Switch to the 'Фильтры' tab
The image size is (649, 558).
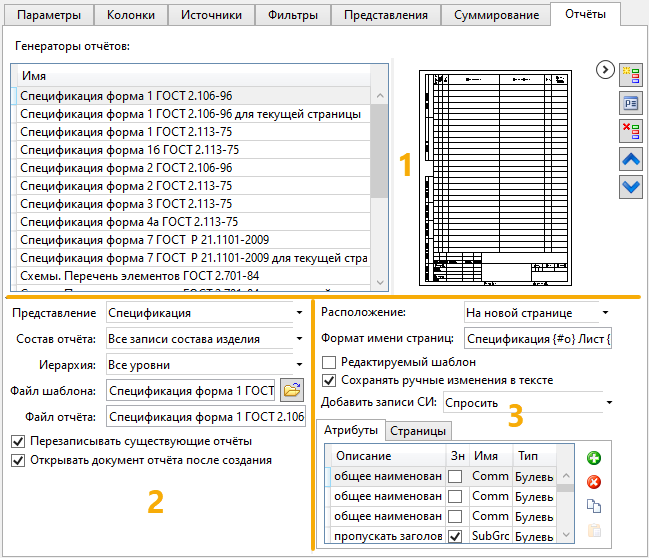point(293,15)
